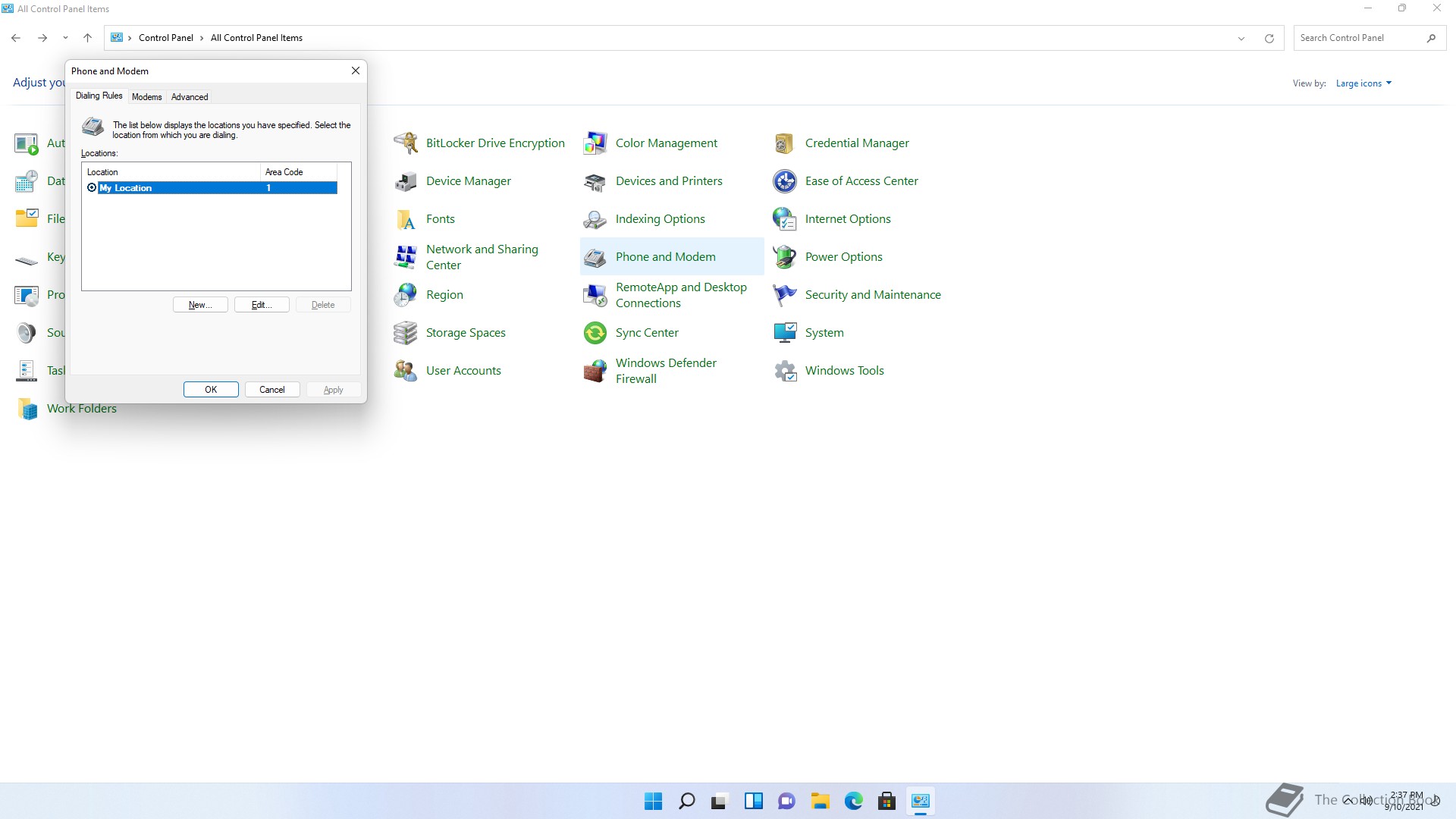This screenshot has width=1456, height=819.
Task: Click OK in Phone and Modem dialog
Action: click(211, 390)
